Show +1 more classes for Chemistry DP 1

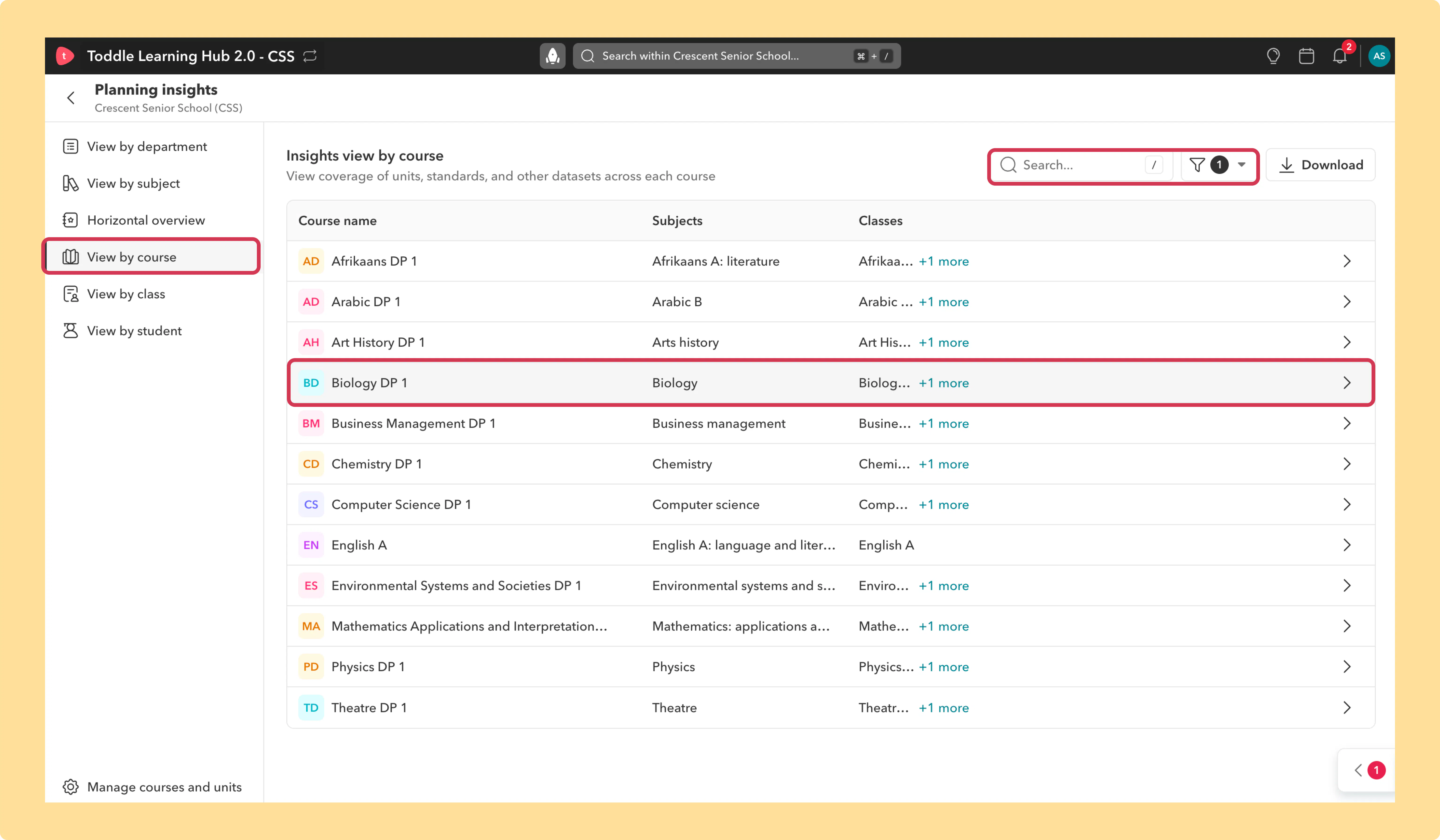pyautogui.click(x=944, y=464)
